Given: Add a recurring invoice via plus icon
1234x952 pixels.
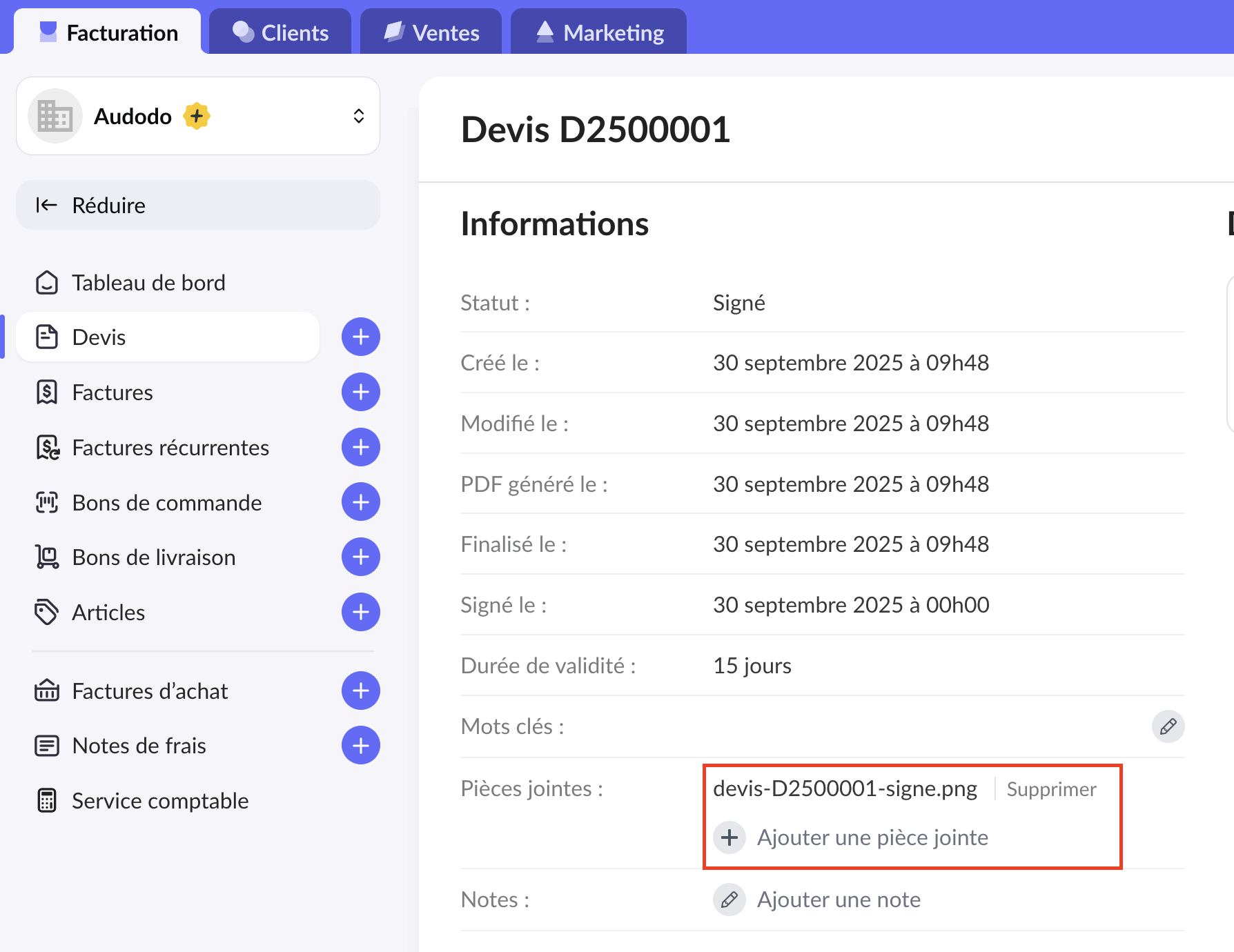Looking at the screenshot, I should [x=360, y=447].
